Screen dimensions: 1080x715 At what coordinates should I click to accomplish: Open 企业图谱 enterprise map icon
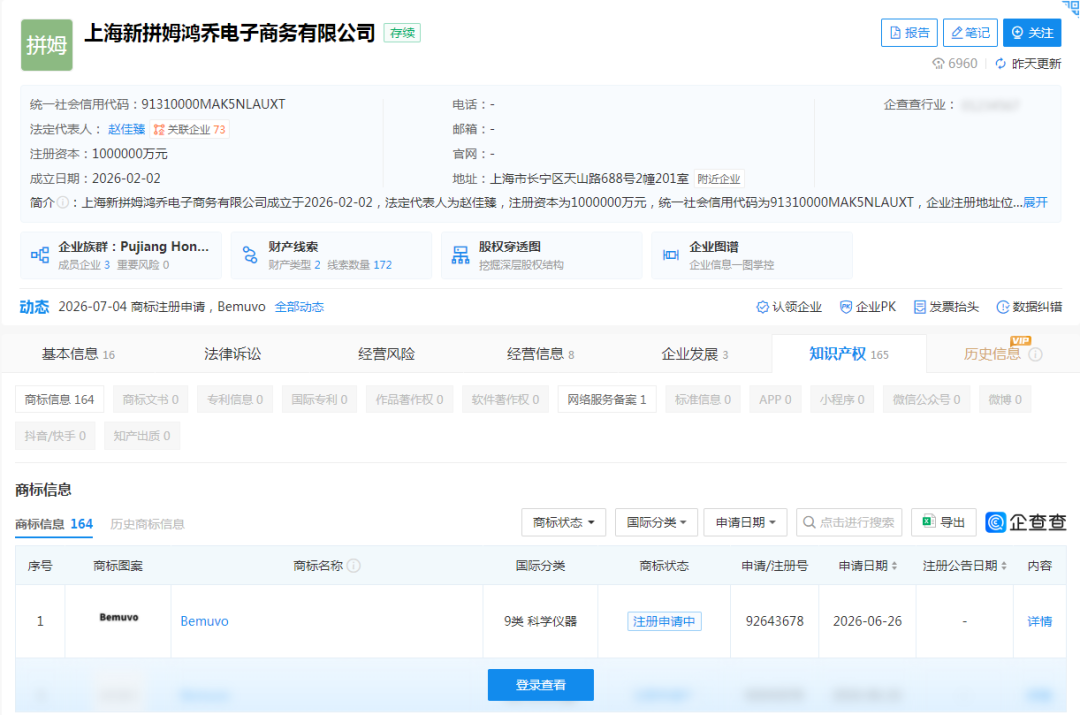671,256
